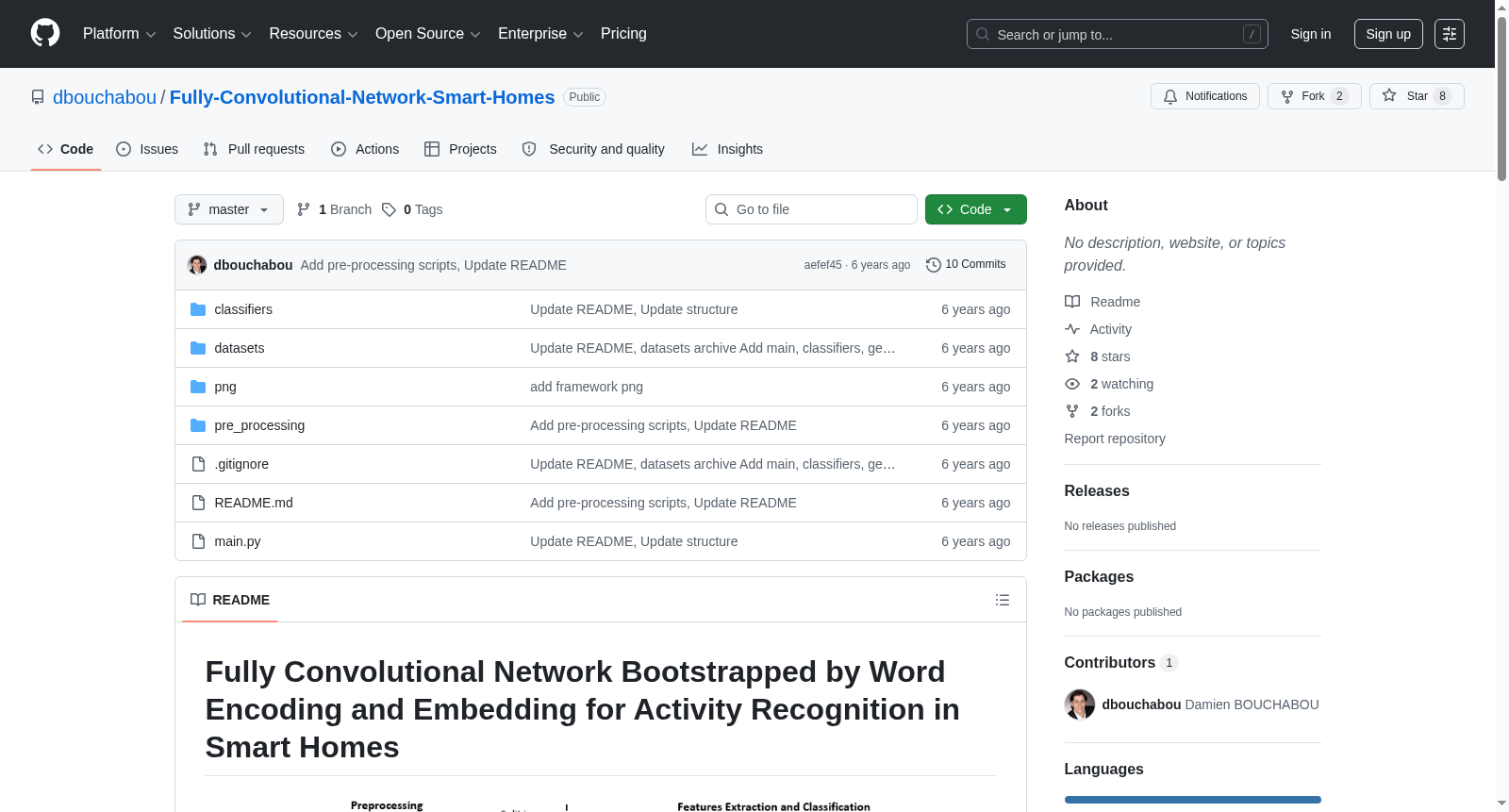Click the Packages heading link

pos(1099,576)
